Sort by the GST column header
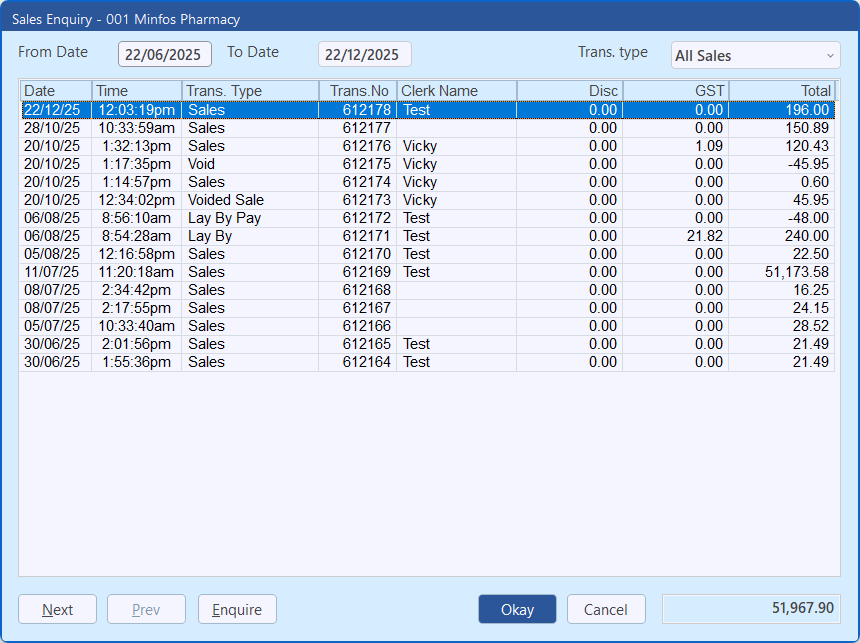 click(x=676, y=91)
